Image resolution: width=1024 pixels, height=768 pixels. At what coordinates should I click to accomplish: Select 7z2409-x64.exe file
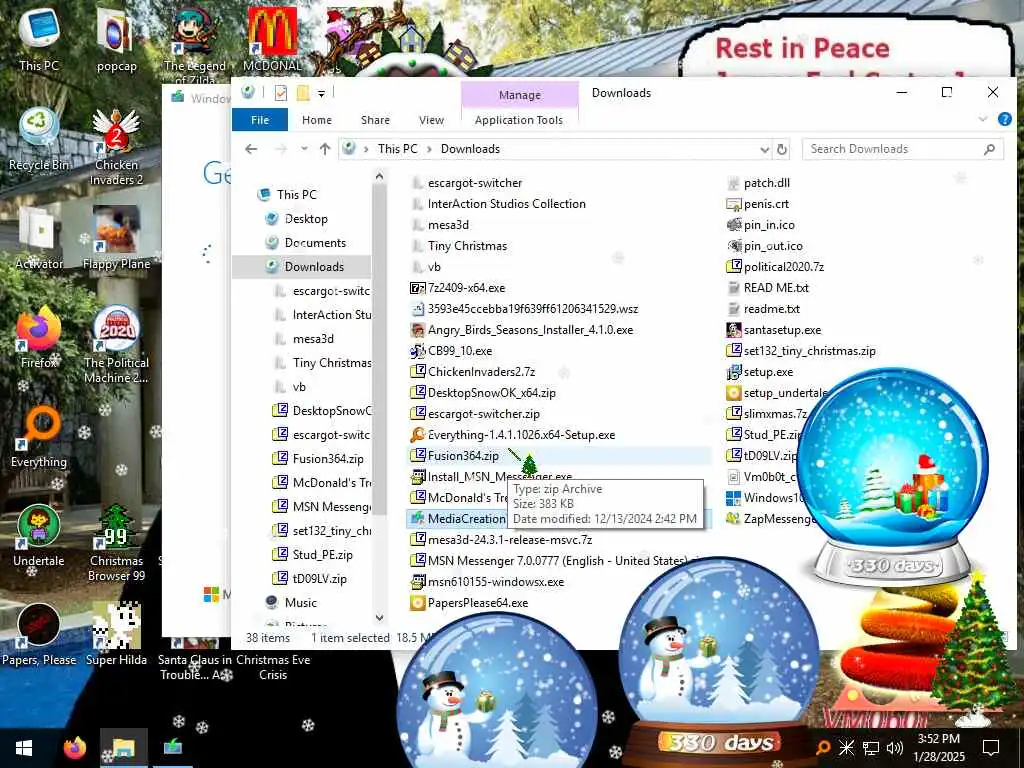[466, 288]
